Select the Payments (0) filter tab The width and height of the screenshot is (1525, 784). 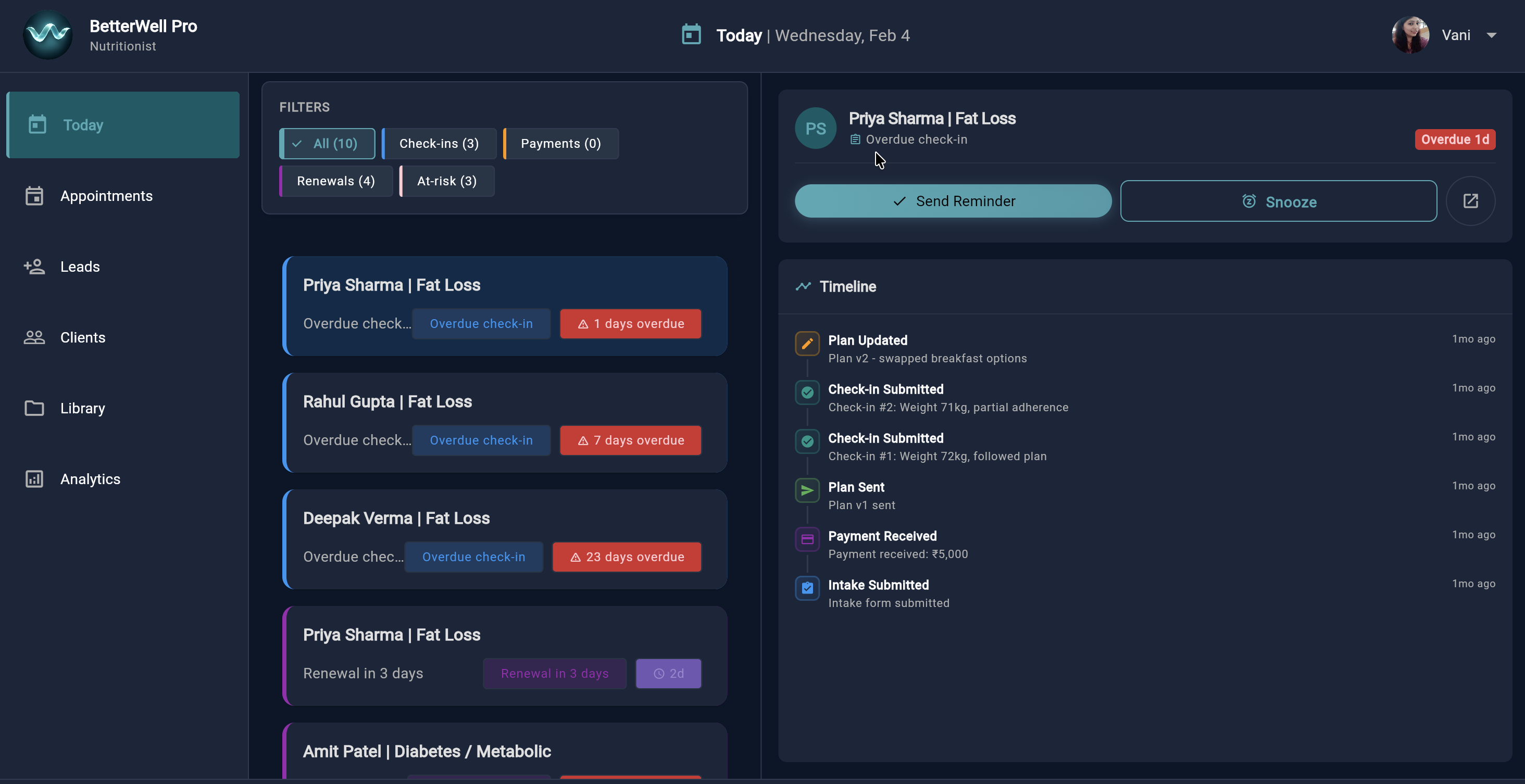pos(560,143)
